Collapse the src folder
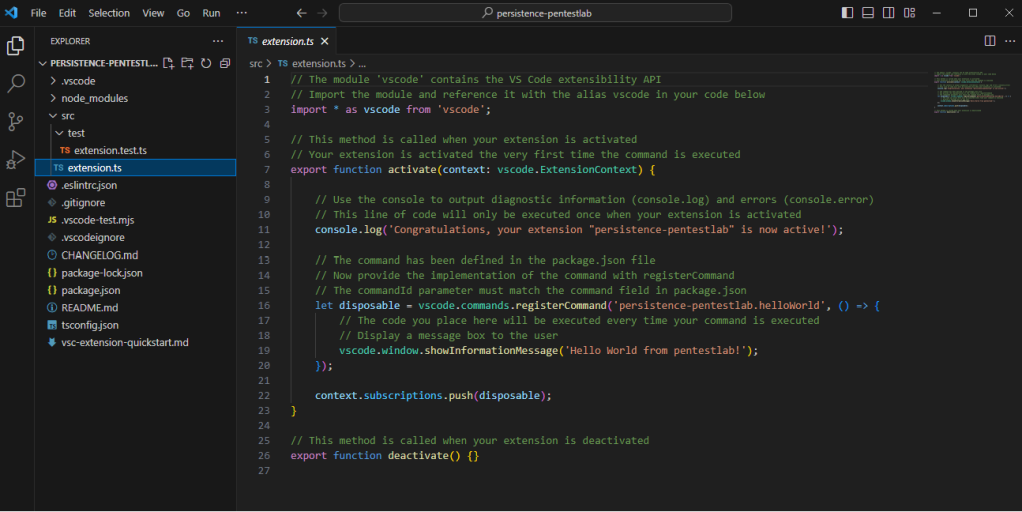 pyautogui.click(x=68, y=116)
